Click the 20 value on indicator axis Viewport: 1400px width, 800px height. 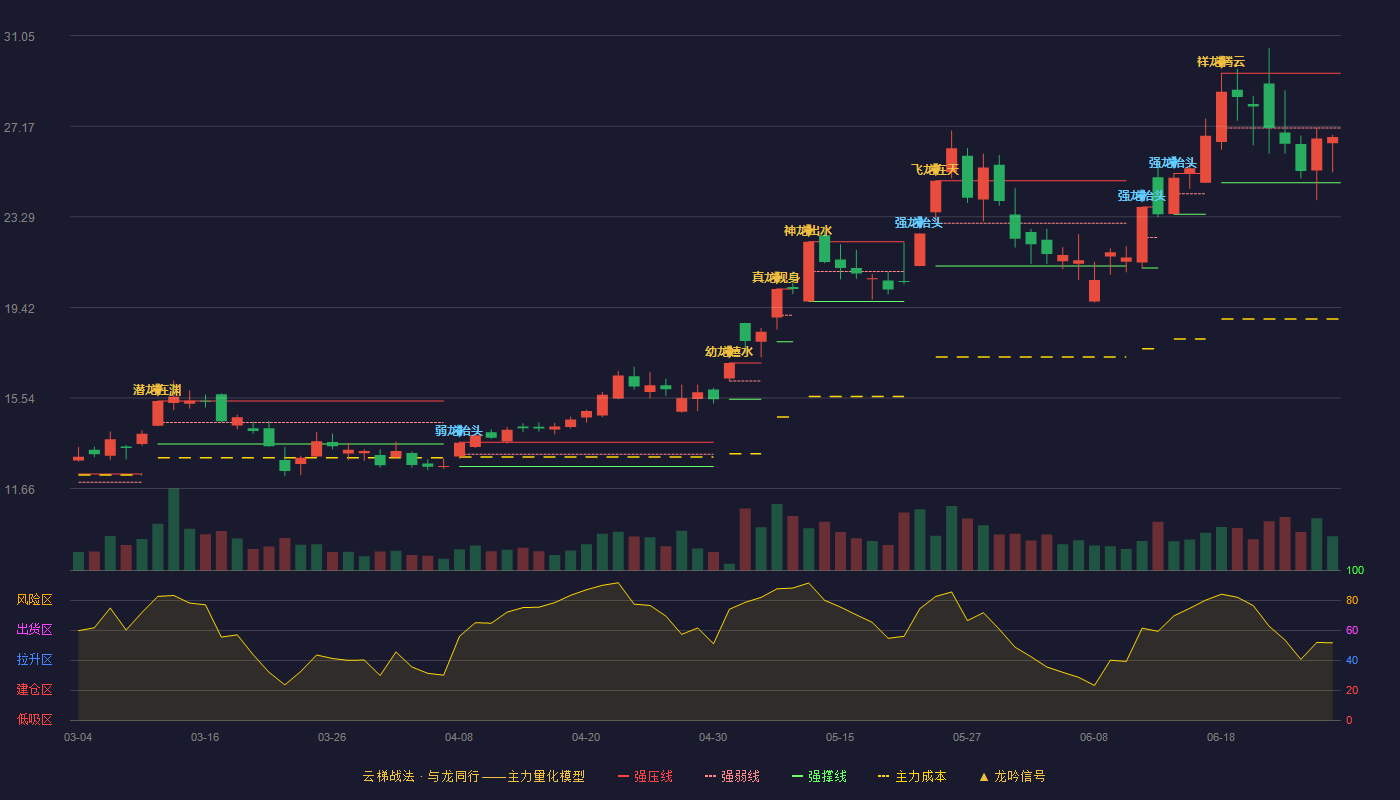(x=1352, y=691)
